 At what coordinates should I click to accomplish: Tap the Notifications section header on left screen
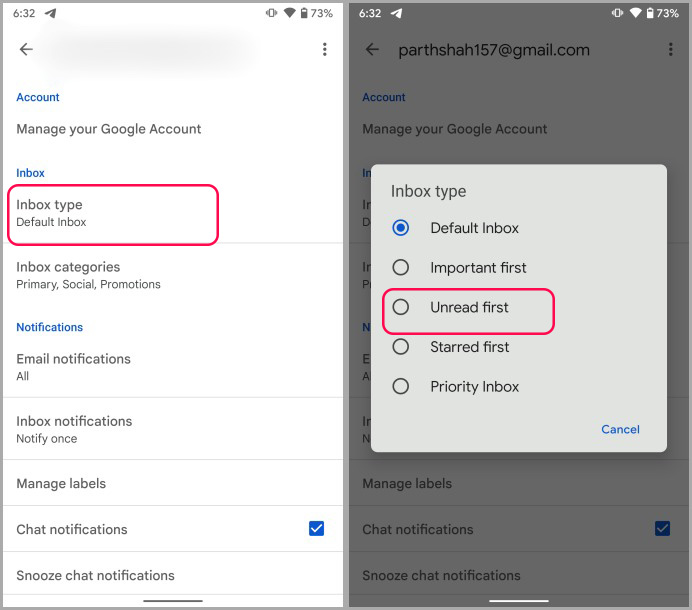click(49, 327)
